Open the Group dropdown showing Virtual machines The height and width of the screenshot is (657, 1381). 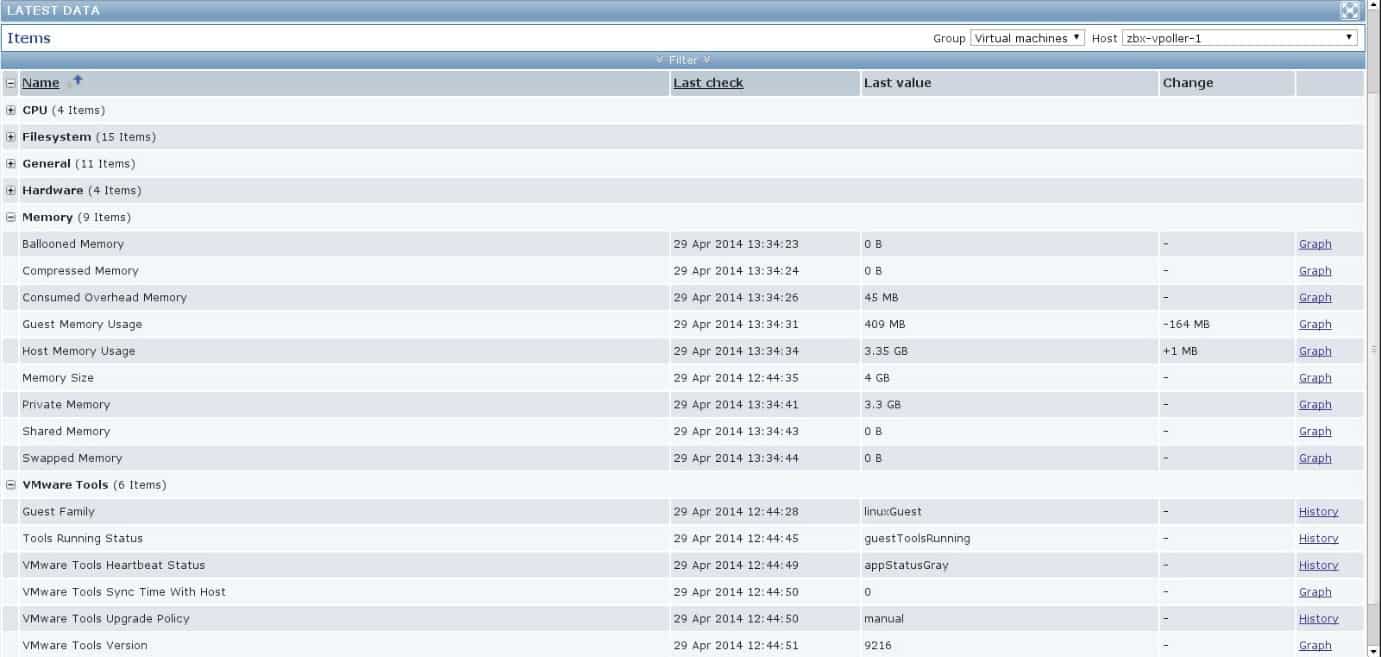coord(1027,38)
